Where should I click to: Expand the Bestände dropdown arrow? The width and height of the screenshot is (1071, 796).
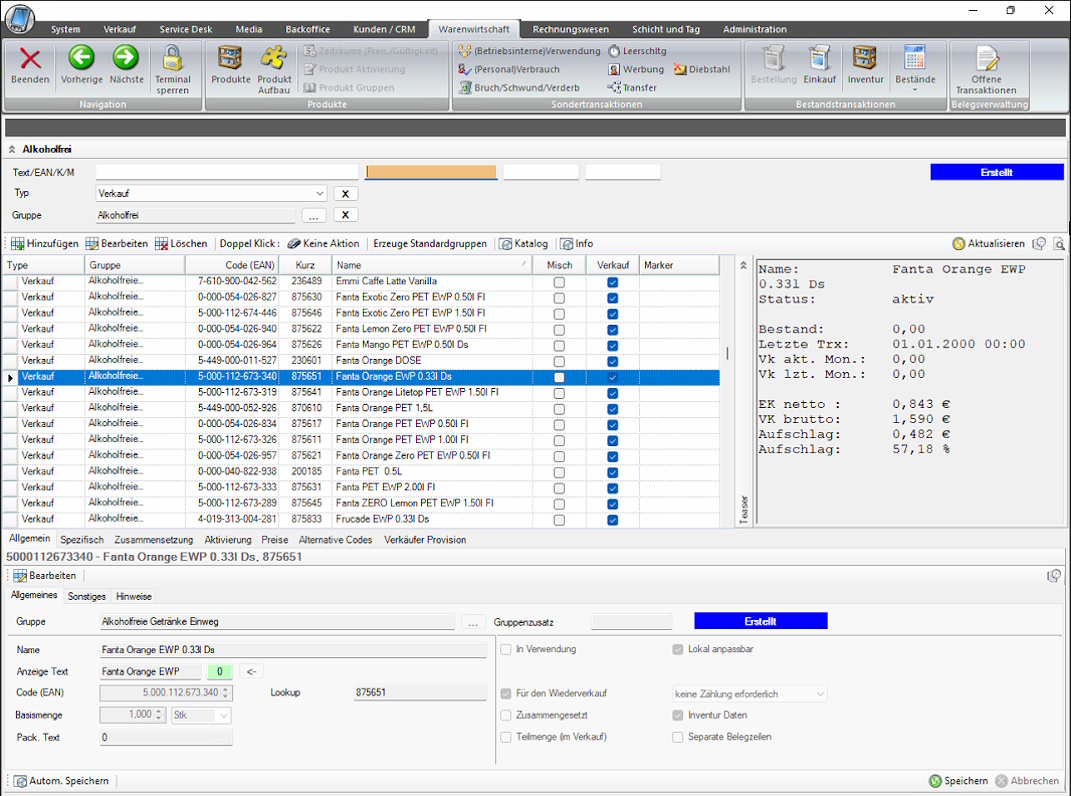[915, 90]
